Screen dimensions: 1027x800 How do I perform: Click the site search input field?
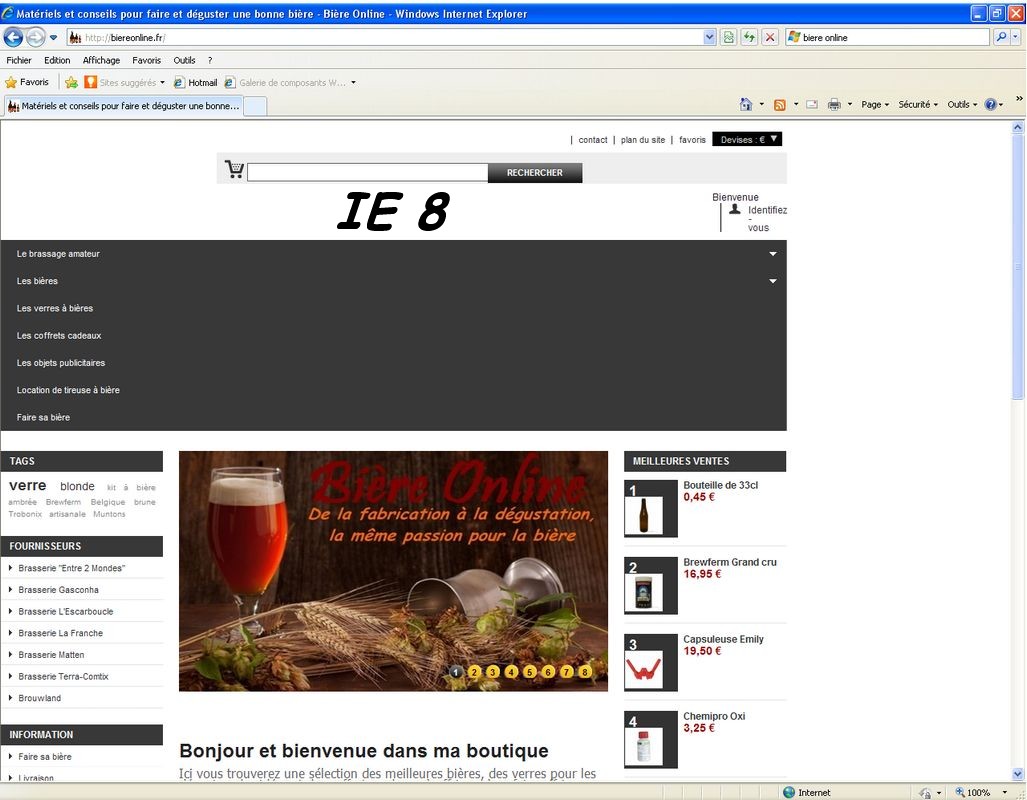367,172
